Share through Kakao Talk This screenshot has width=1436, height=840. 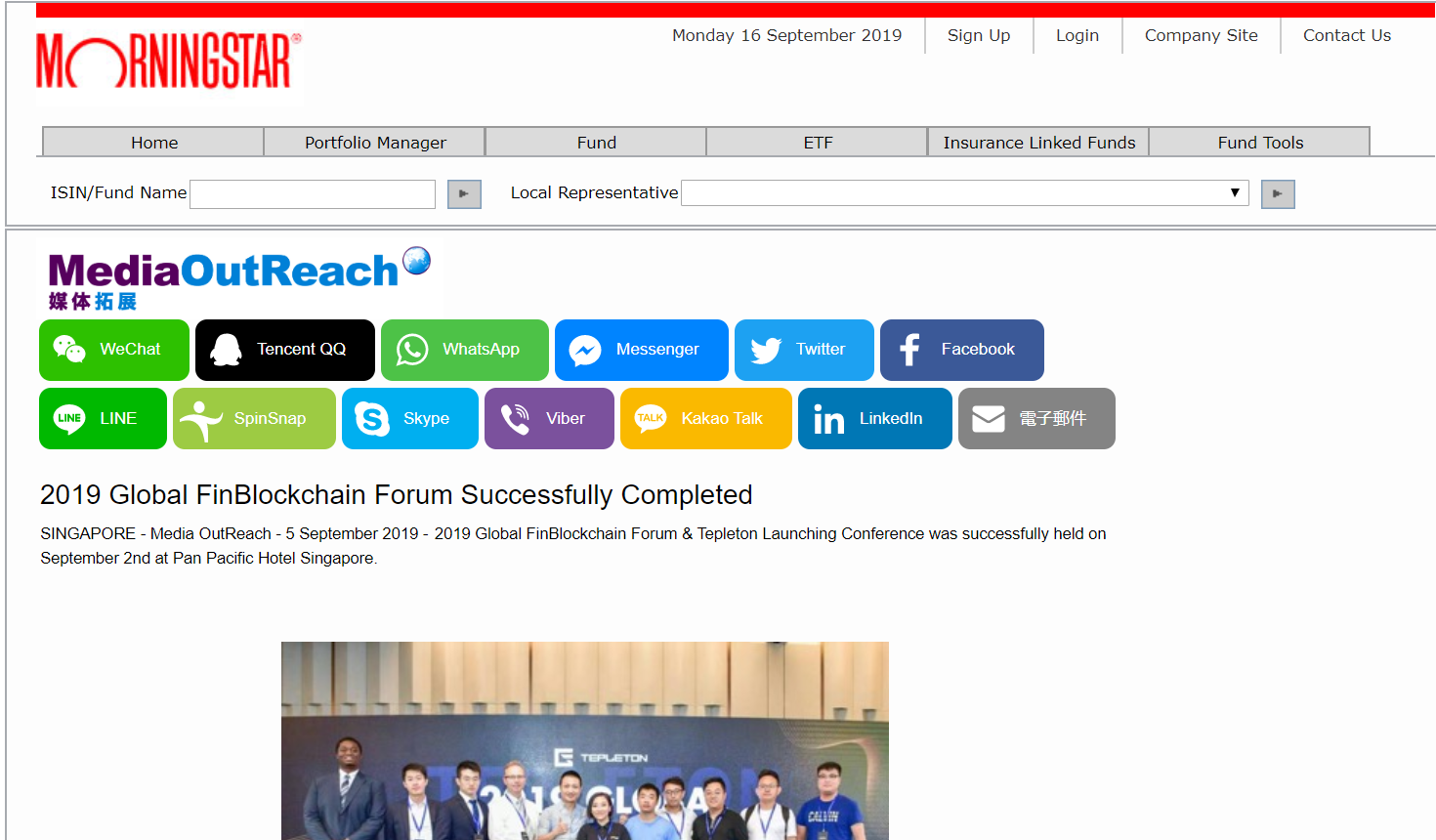tap(705, 418)
